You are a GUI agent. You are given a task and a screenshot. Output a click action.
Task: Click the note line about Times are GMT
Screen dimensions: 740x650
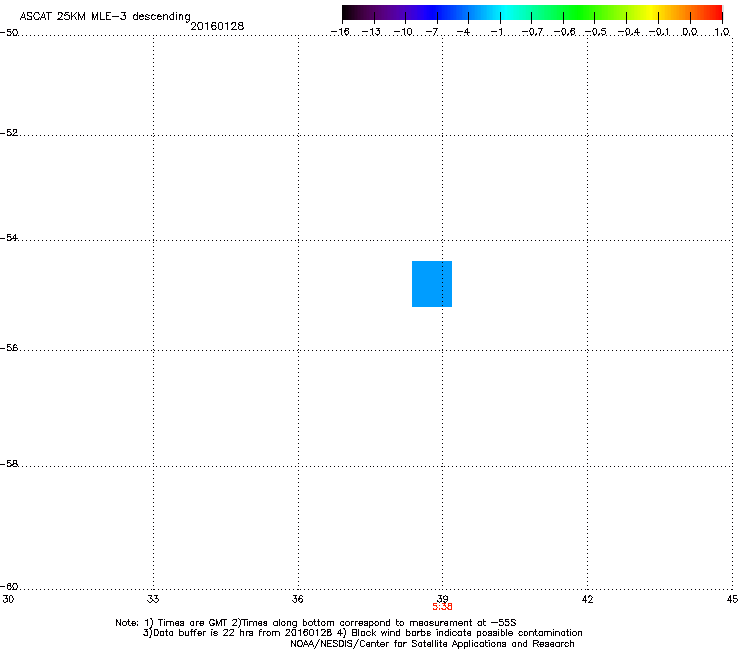point(316,623)
